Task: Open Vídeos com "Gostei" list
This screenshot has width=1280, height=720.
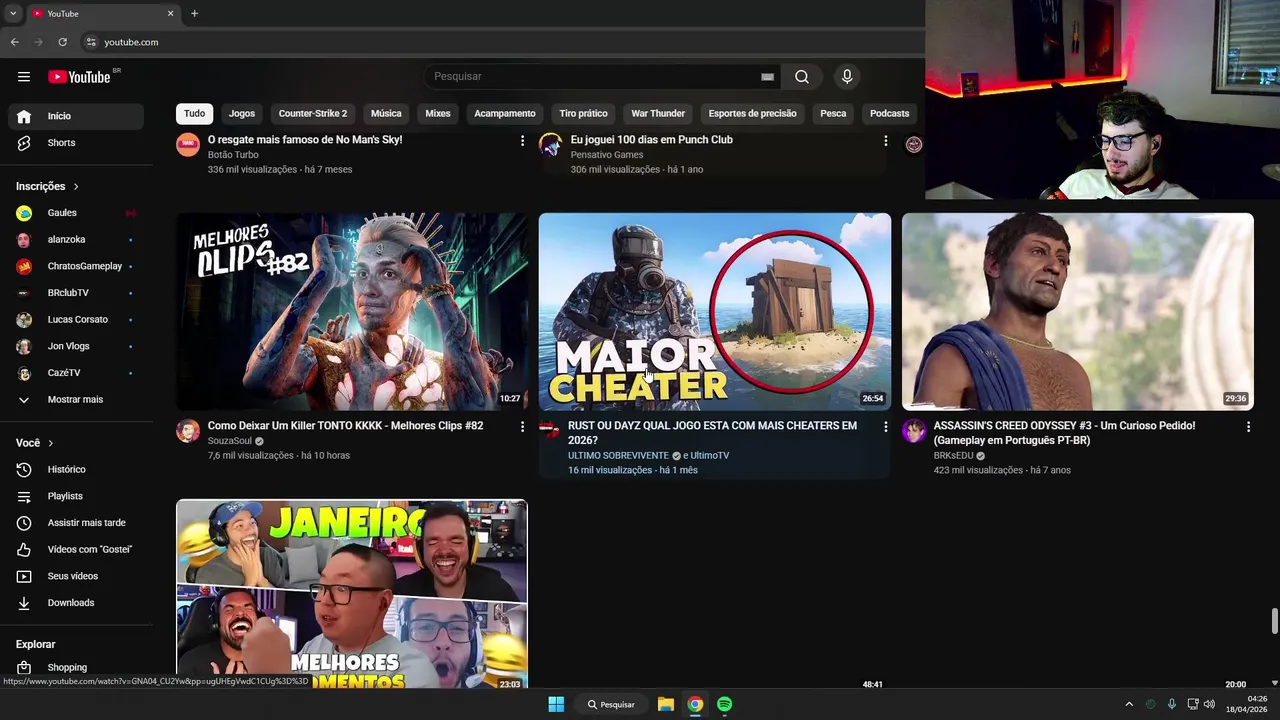Action: click(76, 550)
